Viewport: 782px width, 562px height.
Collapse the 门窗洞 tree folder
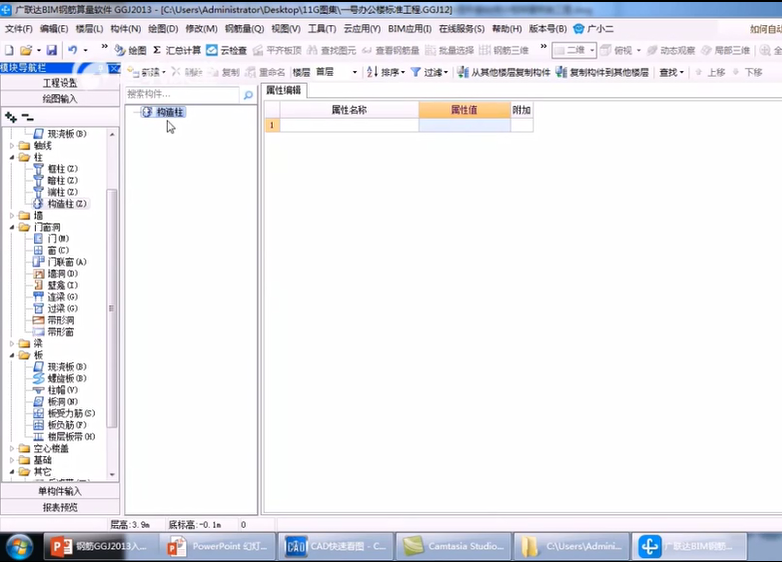pos(12,227)
